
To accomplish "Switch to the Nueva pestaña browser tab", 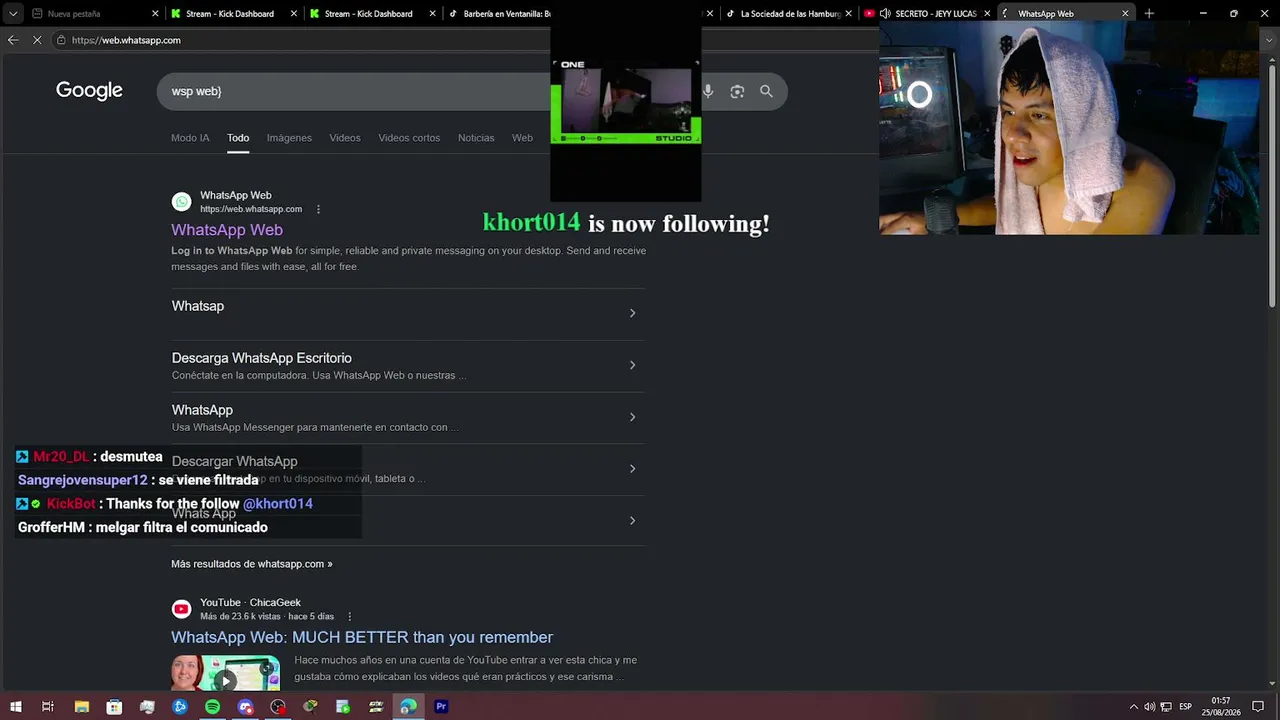I will click(x=88, y=14).
